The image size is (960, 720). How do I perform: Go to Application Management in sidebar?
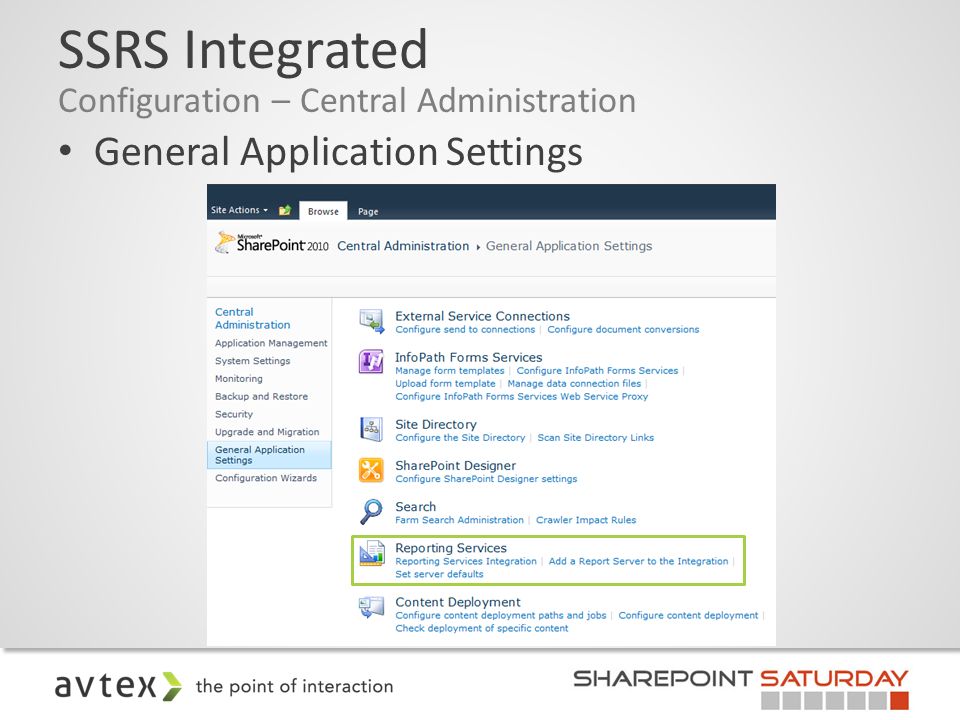tap(271, 343)
